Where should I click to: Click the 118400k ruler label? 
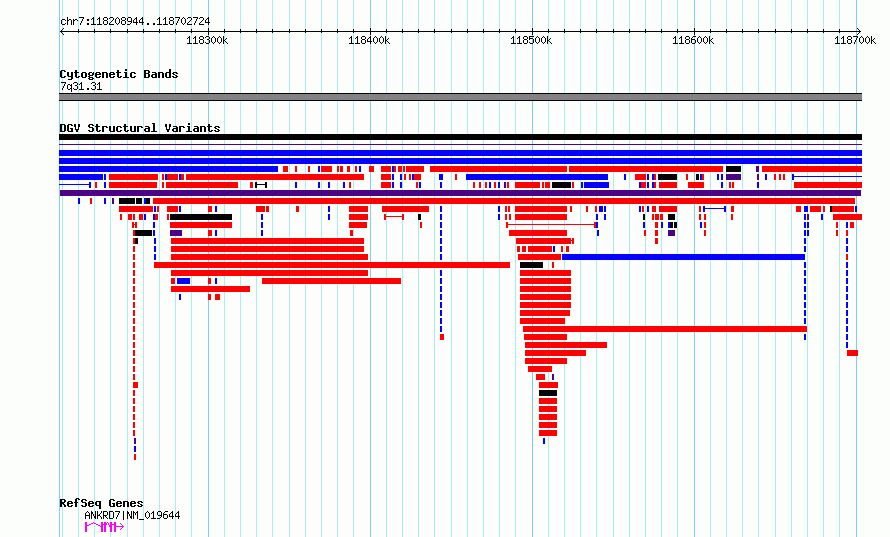point(369,40)
